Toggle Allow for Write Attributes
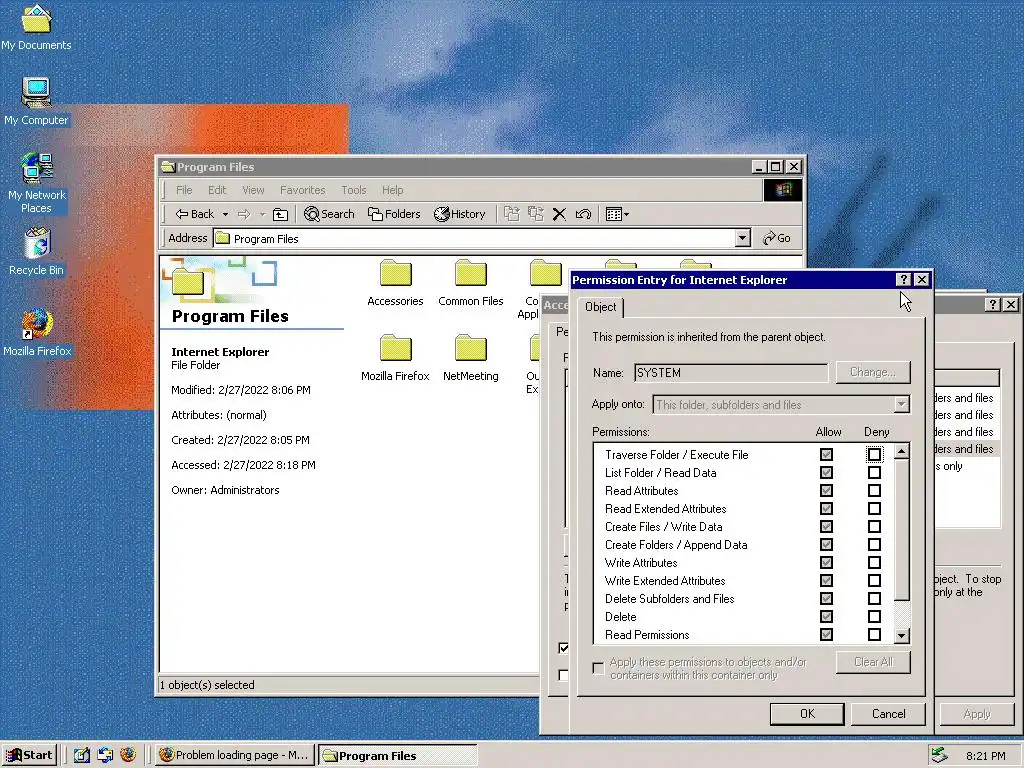The height and width of the screenshot is (768, 1024). [826, 562]
